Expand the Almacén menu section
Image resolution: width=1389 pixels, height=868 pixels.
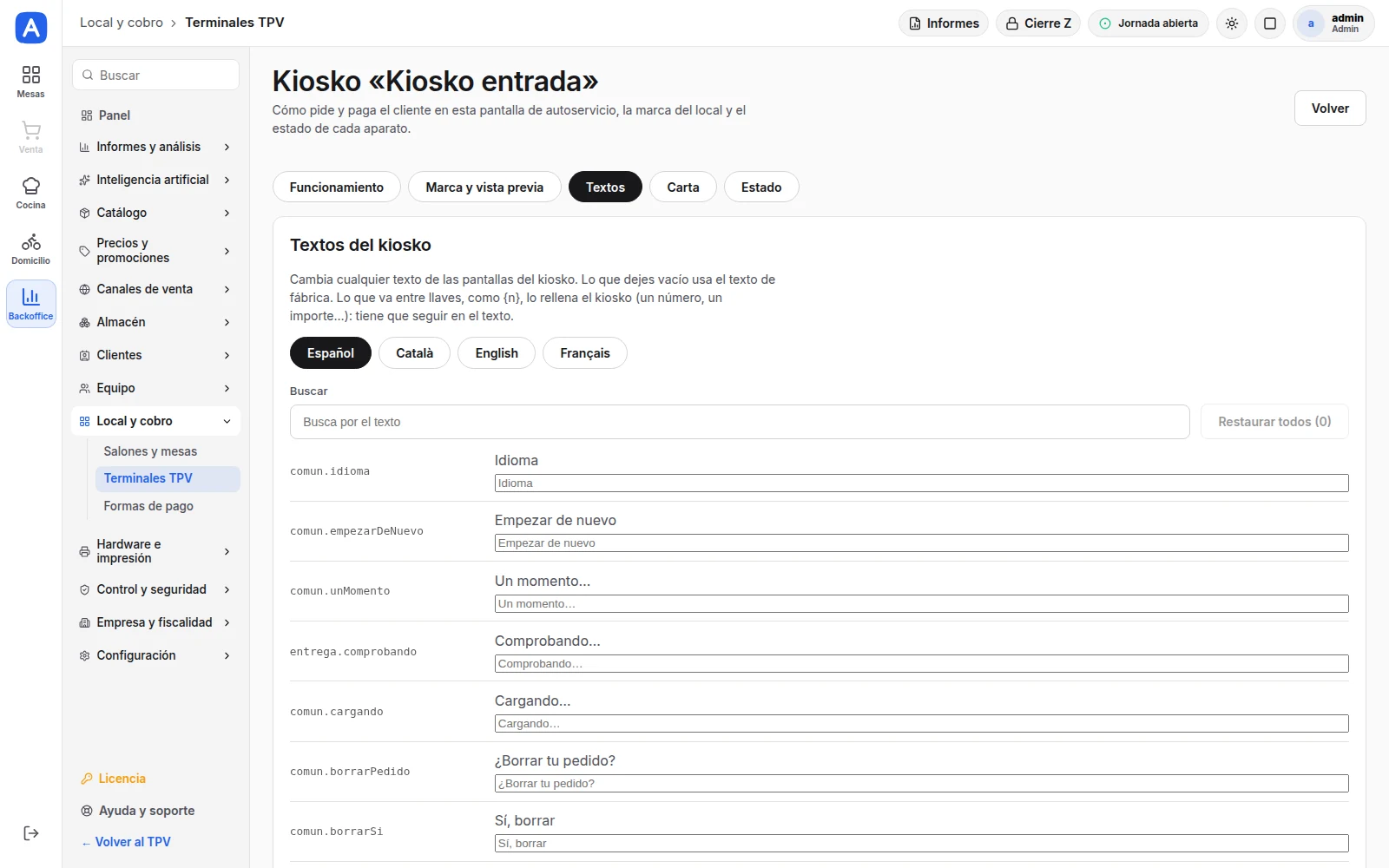(155, 322)
